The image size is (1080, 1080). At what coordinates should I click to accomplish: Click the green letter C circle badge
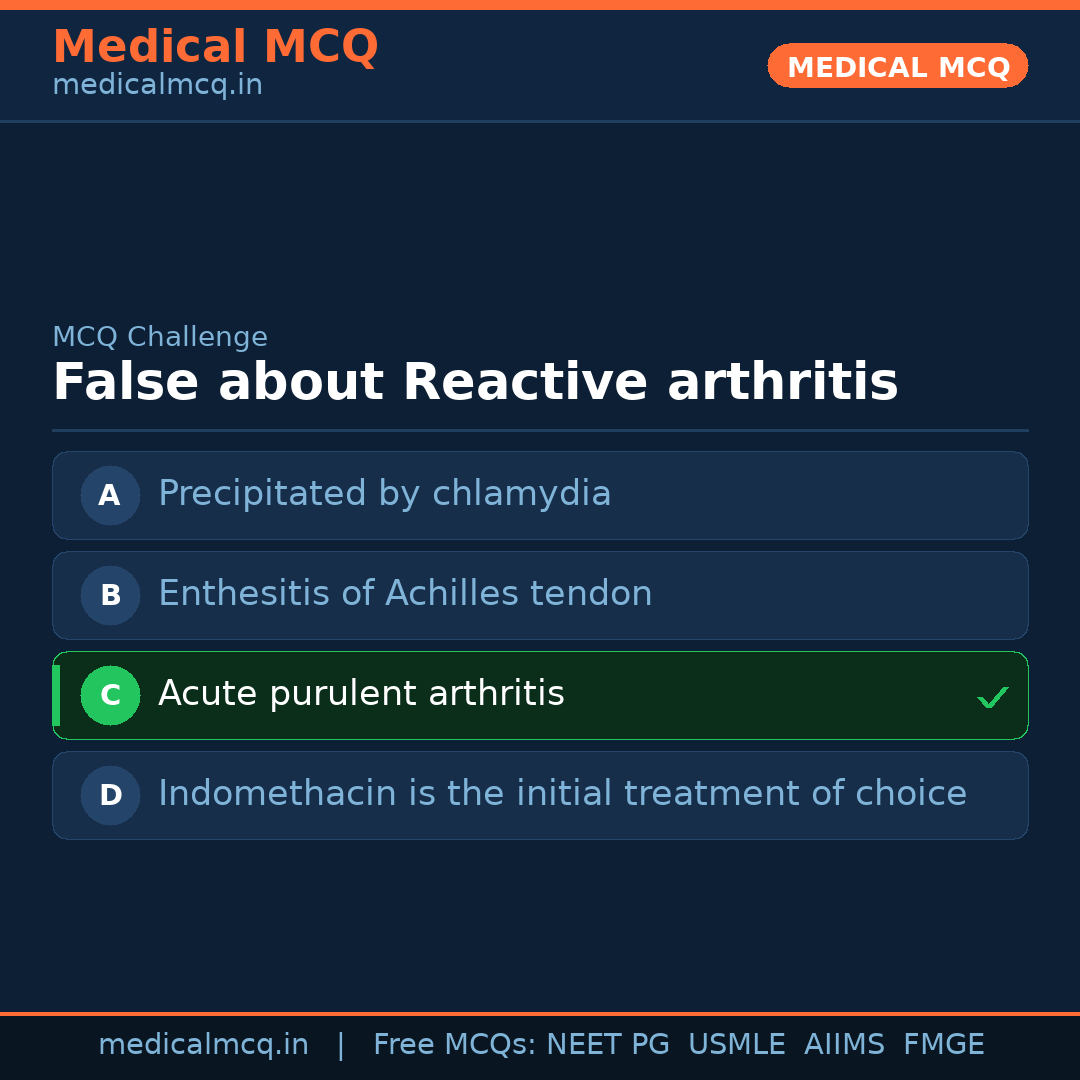click(110, 695)
